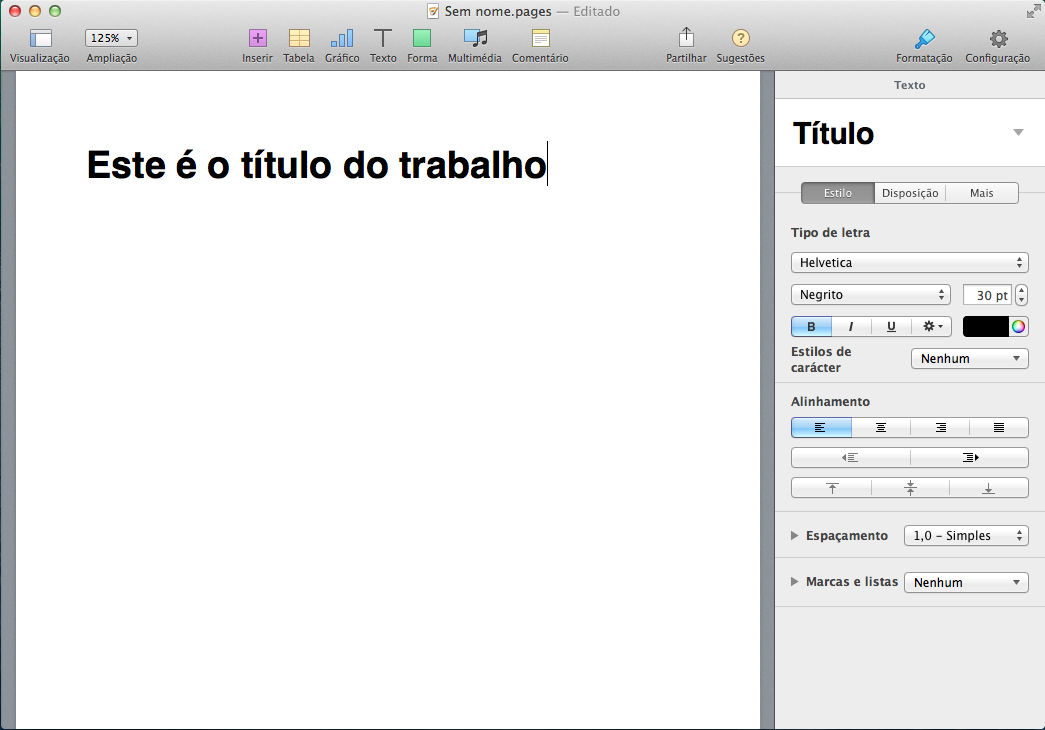Toggle Underline formatting button
The width and height of the screenshot is (1045, 730).
tap(891, 326)
